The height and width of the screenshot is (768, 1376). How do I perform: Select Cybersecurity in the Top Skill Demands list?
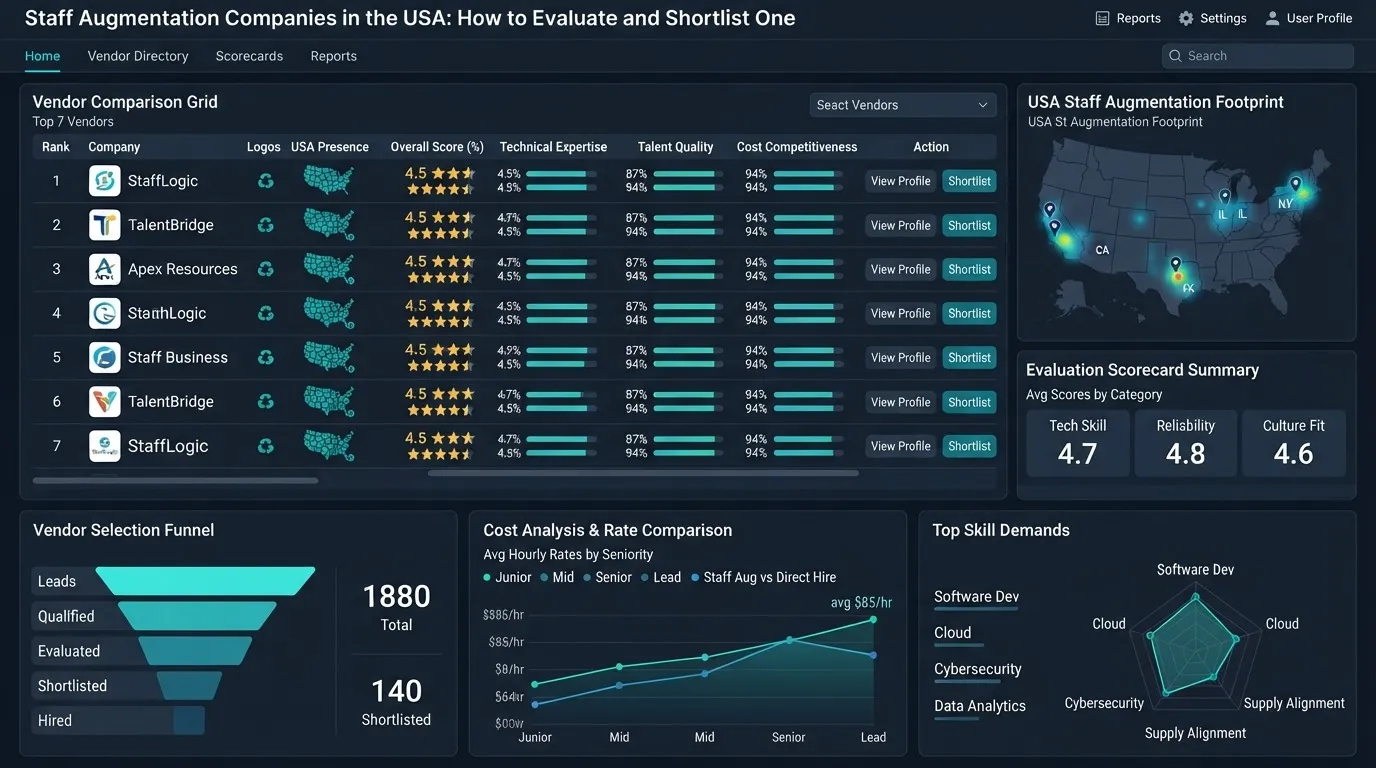click(x=977, y=669)
